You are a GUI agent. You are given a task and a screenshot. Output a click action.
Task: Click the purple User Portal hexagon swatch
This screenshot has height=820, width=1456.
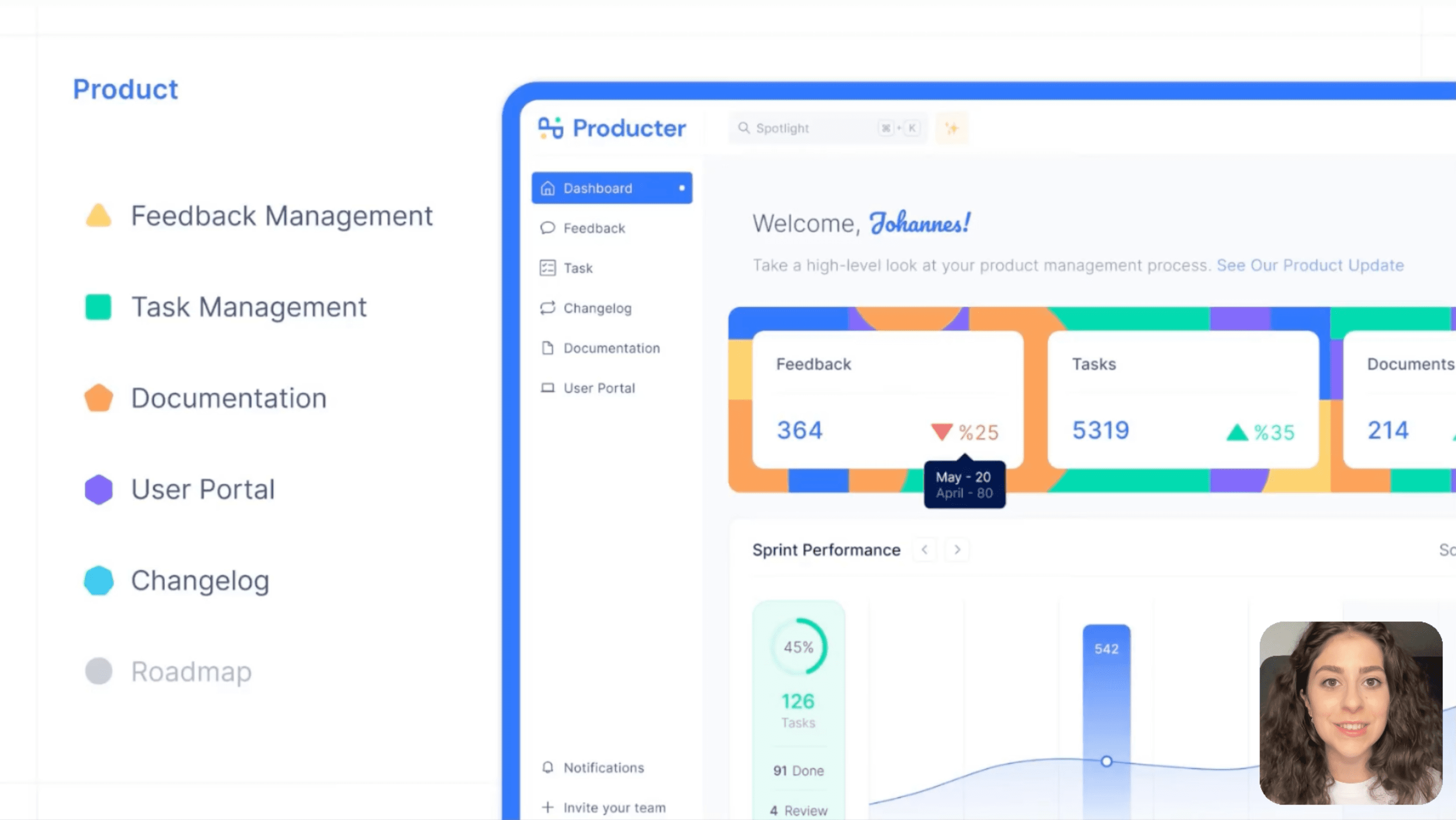coord(99,489)
